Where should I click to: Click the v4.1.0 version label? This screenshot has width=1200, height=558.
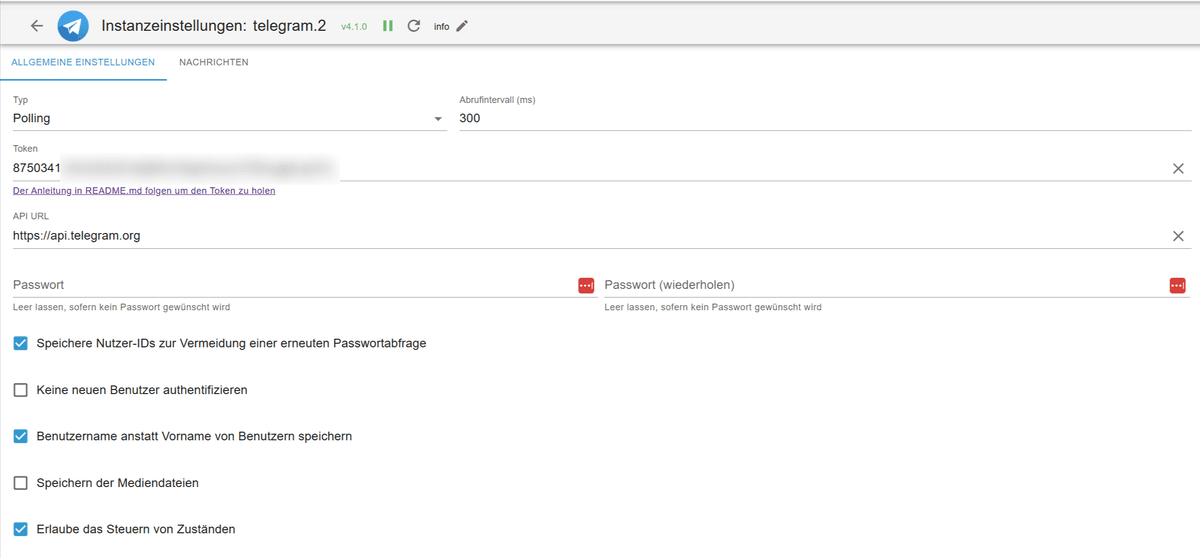coord(356,27)
